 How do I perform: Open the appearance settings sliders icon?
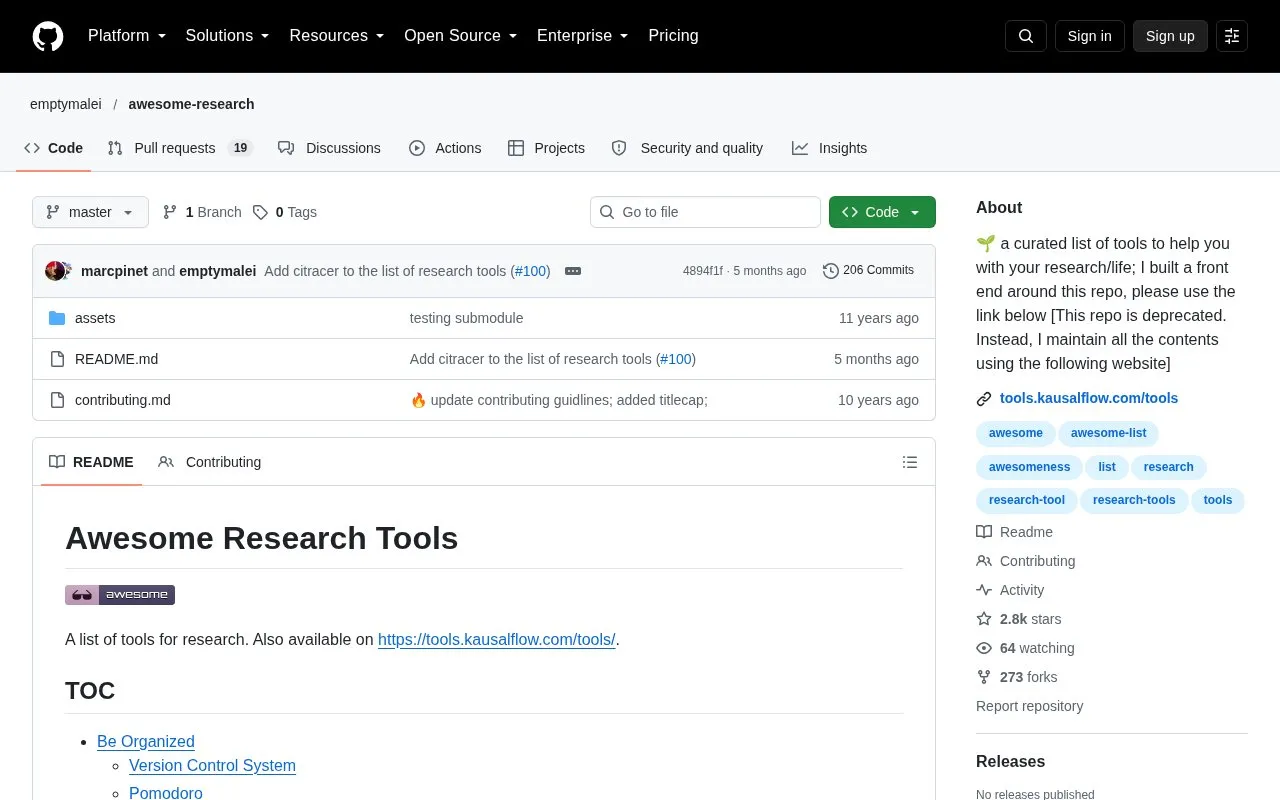[1232, 36]
